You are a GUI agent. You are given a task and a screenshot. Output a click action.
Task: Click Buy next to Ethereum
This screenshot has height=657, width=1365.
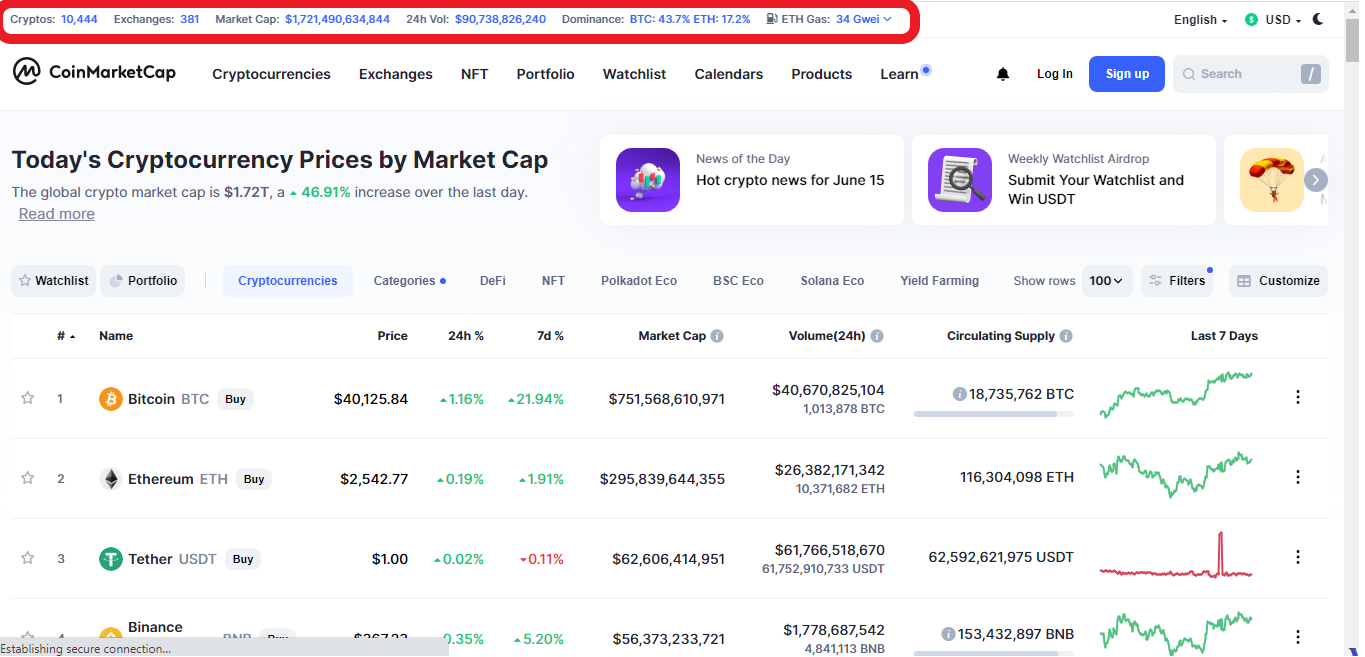click(x=254, y=479)
